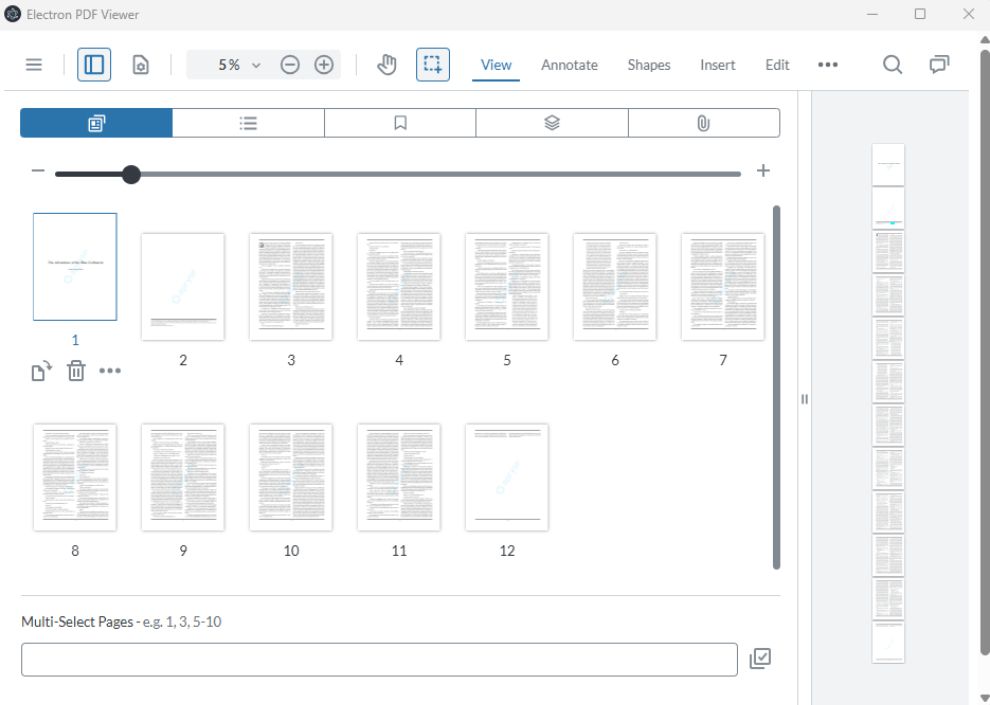The height and width of the screenshot is (705, 990).
Task: Click the zoom in plus circle icon
Action: click(324, 64)
